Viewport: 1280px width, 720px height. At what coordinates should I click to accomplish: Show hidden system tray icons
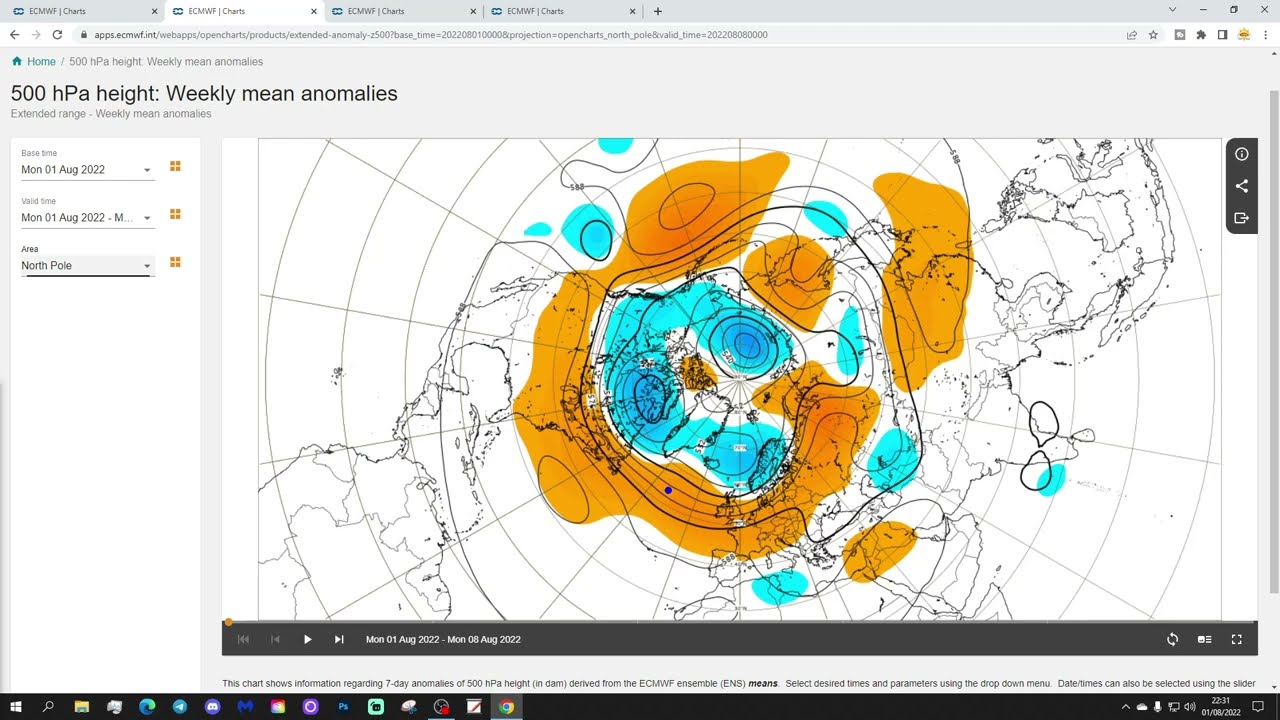1126,707
